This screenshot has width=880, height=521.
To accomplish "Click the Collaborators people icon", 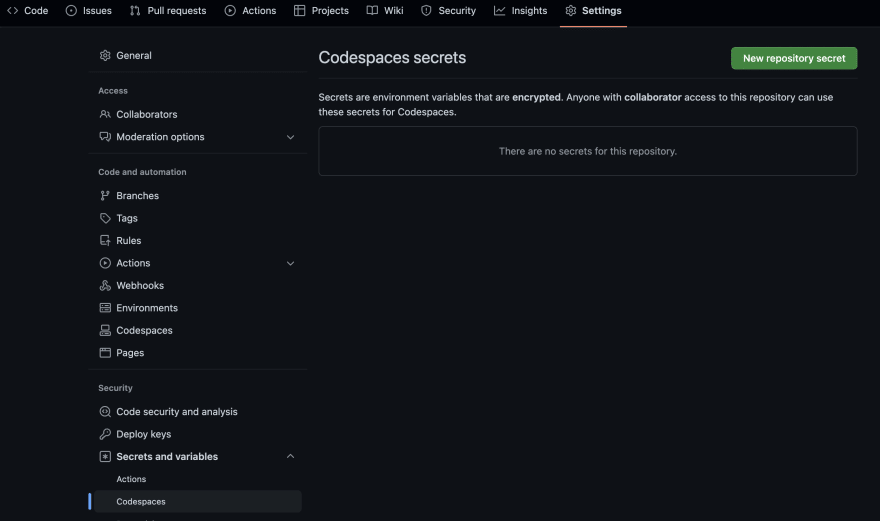I will click(x=105, y=115).
